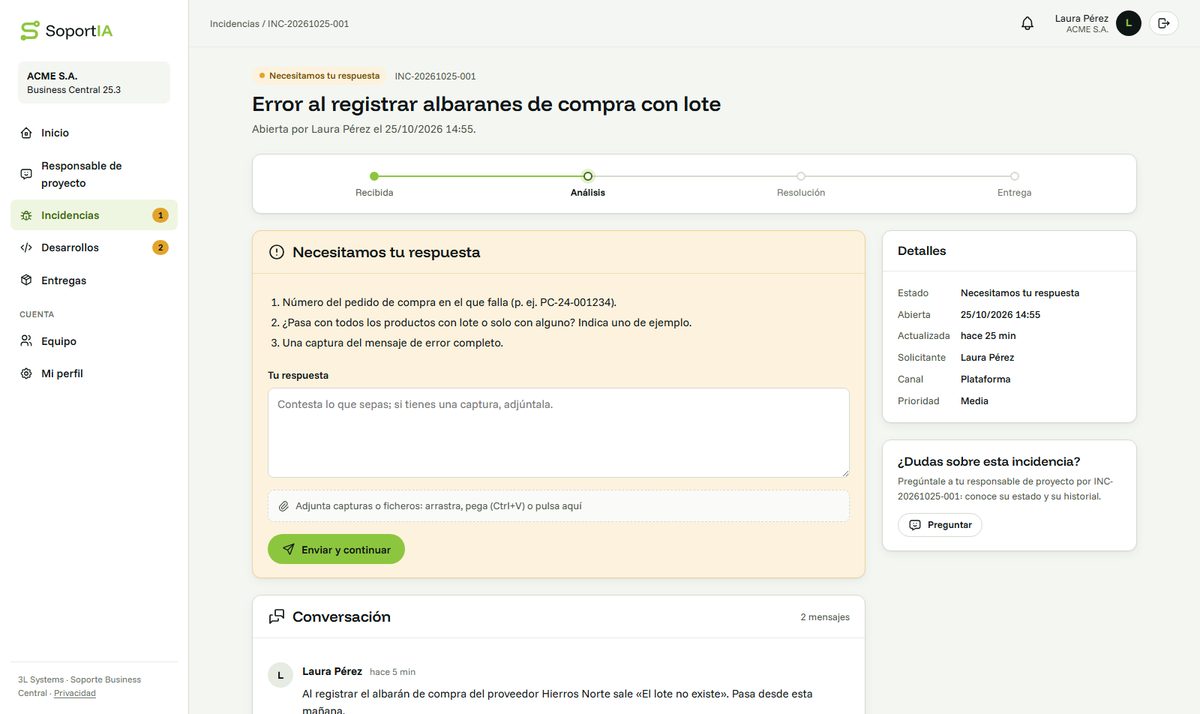Click the Actualizada value hace 25 min

pos(988,336)
